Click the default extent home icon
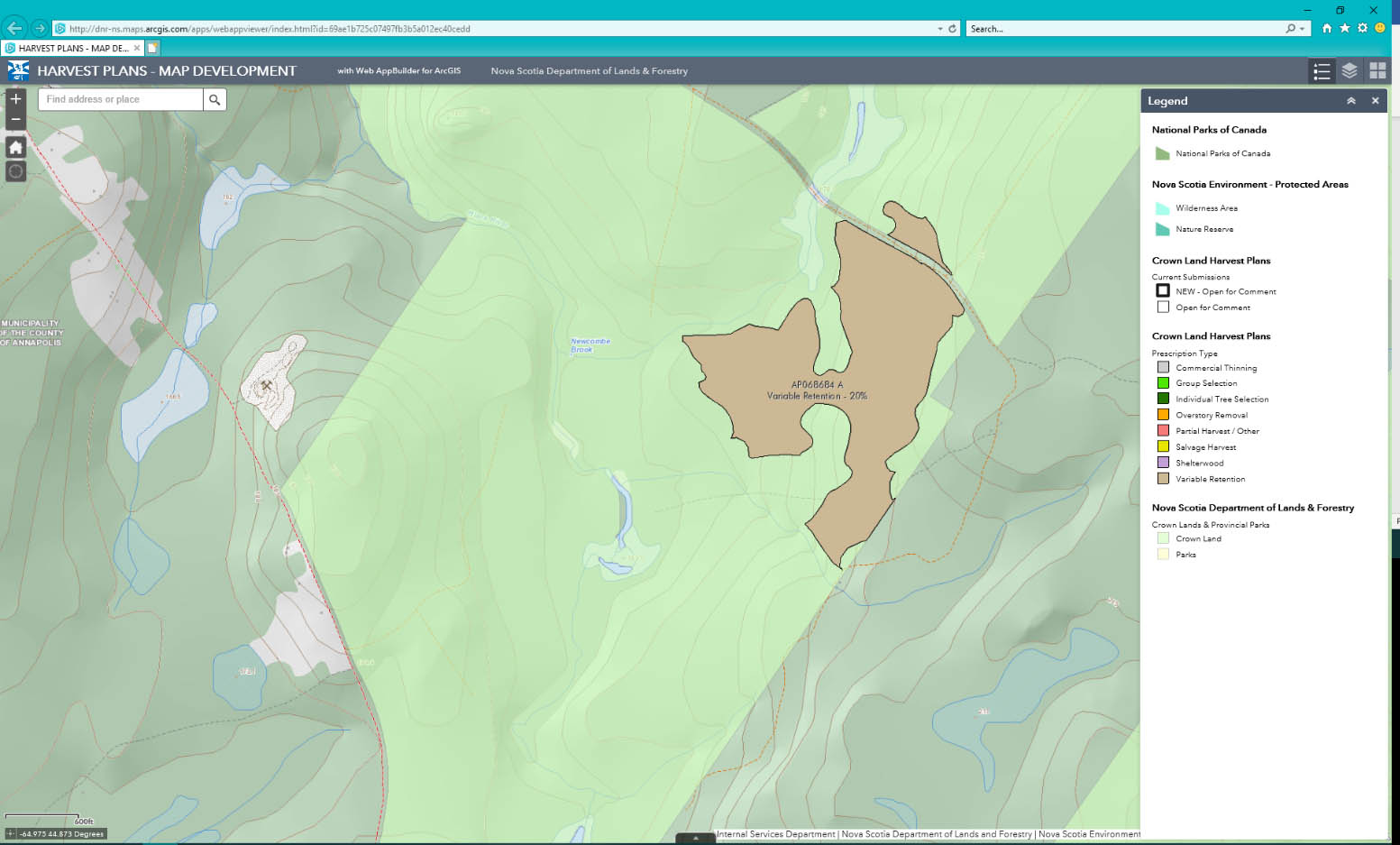The image size is (1400, 845). pyautogui.click(x=15, y=147)
